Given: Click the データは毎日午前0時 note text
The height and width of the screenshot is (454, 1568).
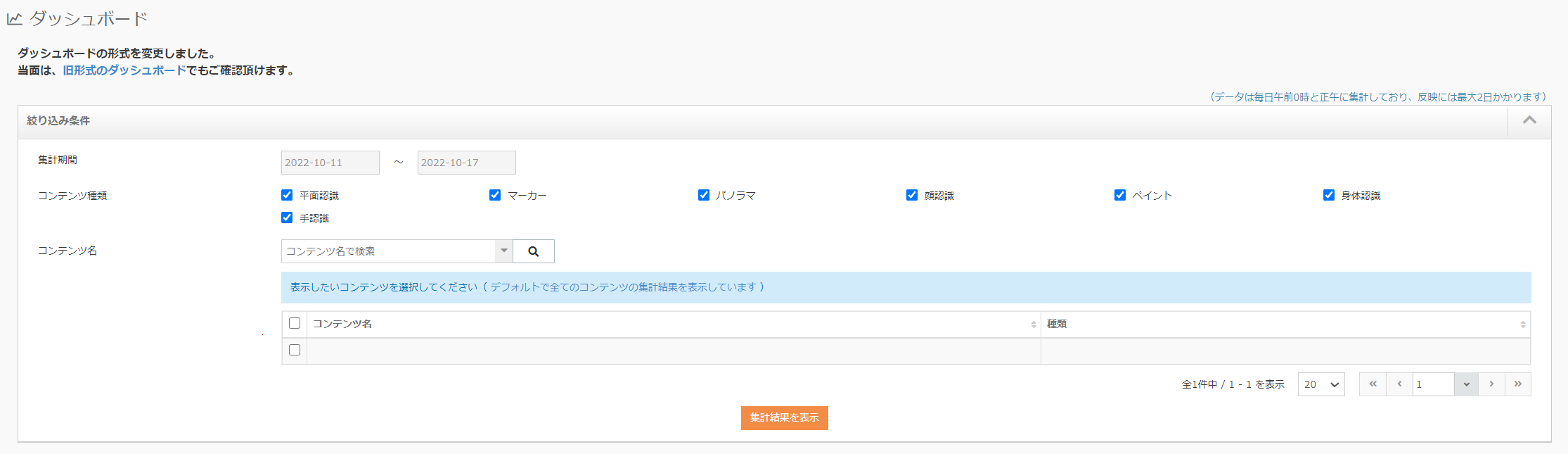Looking at the screenshot, I should click(x=1377, y=97).
